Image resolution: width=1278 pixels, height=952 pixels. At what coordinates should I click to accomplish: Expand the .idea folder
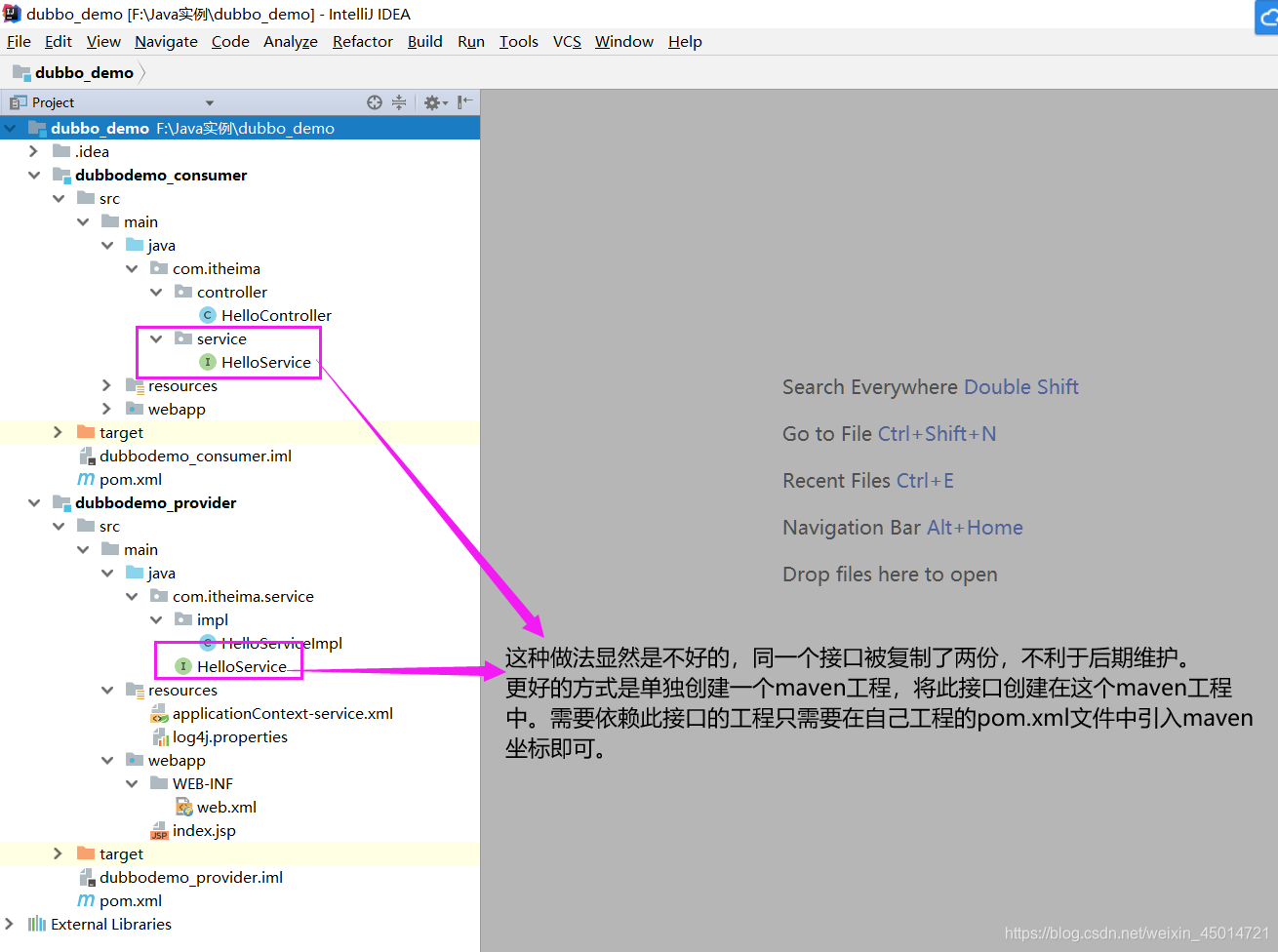pyautogui.click(x=33, y=151)
